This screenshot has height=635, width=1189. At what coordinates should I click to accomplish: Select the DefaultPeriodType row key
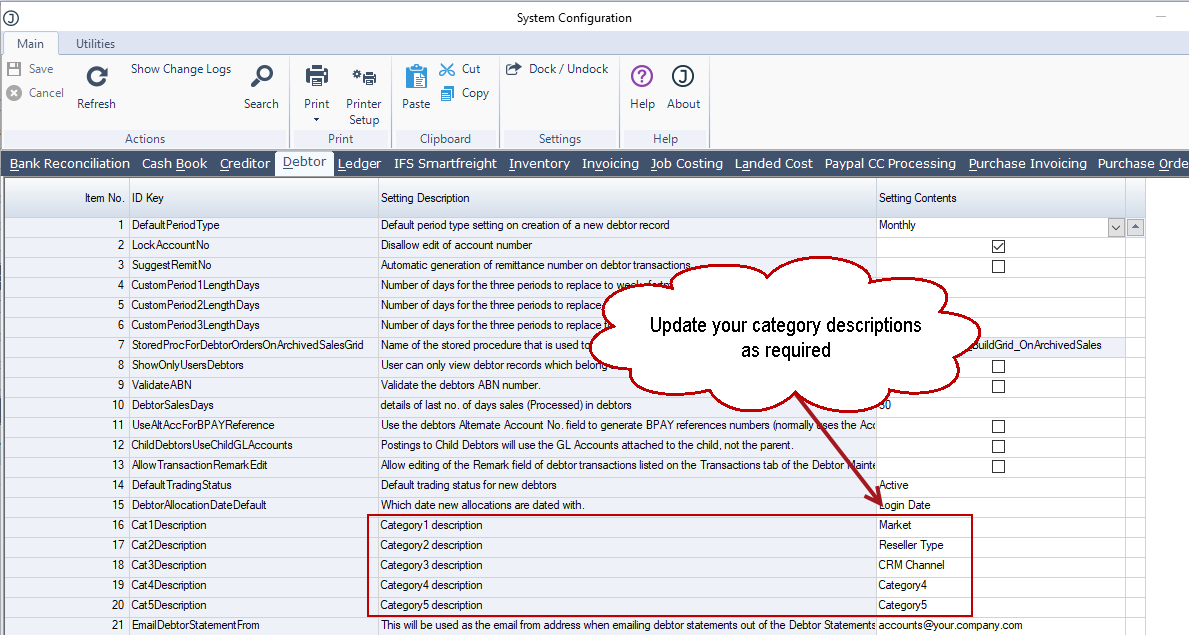click(x=175, y=225)
